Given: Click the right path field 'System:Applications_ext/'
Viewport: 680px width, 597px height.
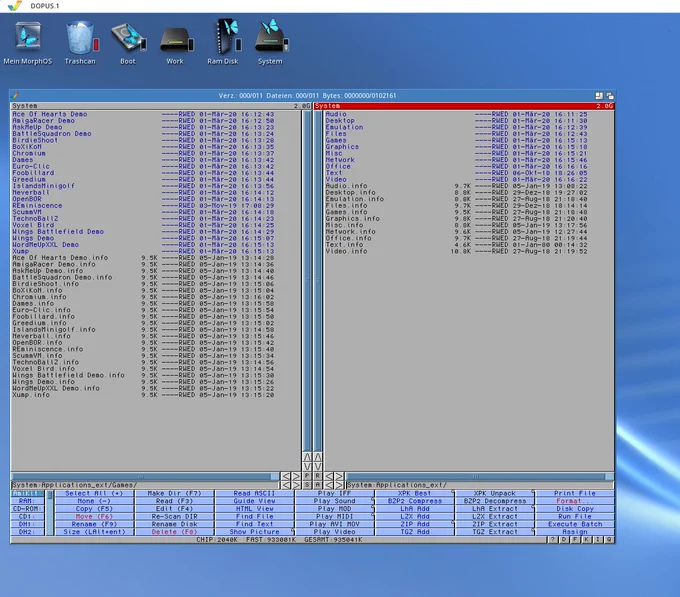Looking at the screenshot, I should [x=480, y=485].
